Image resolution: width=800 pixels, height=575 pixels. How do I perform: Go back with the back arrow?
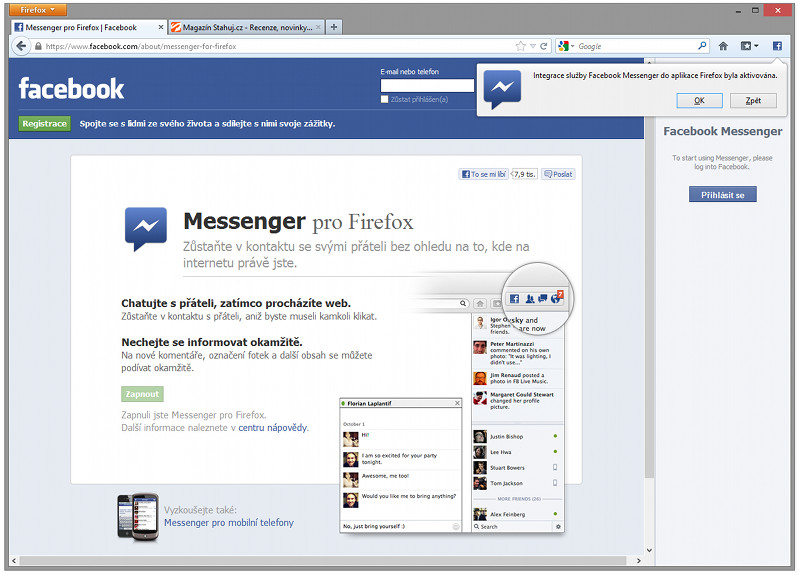[x=21, y=46]
